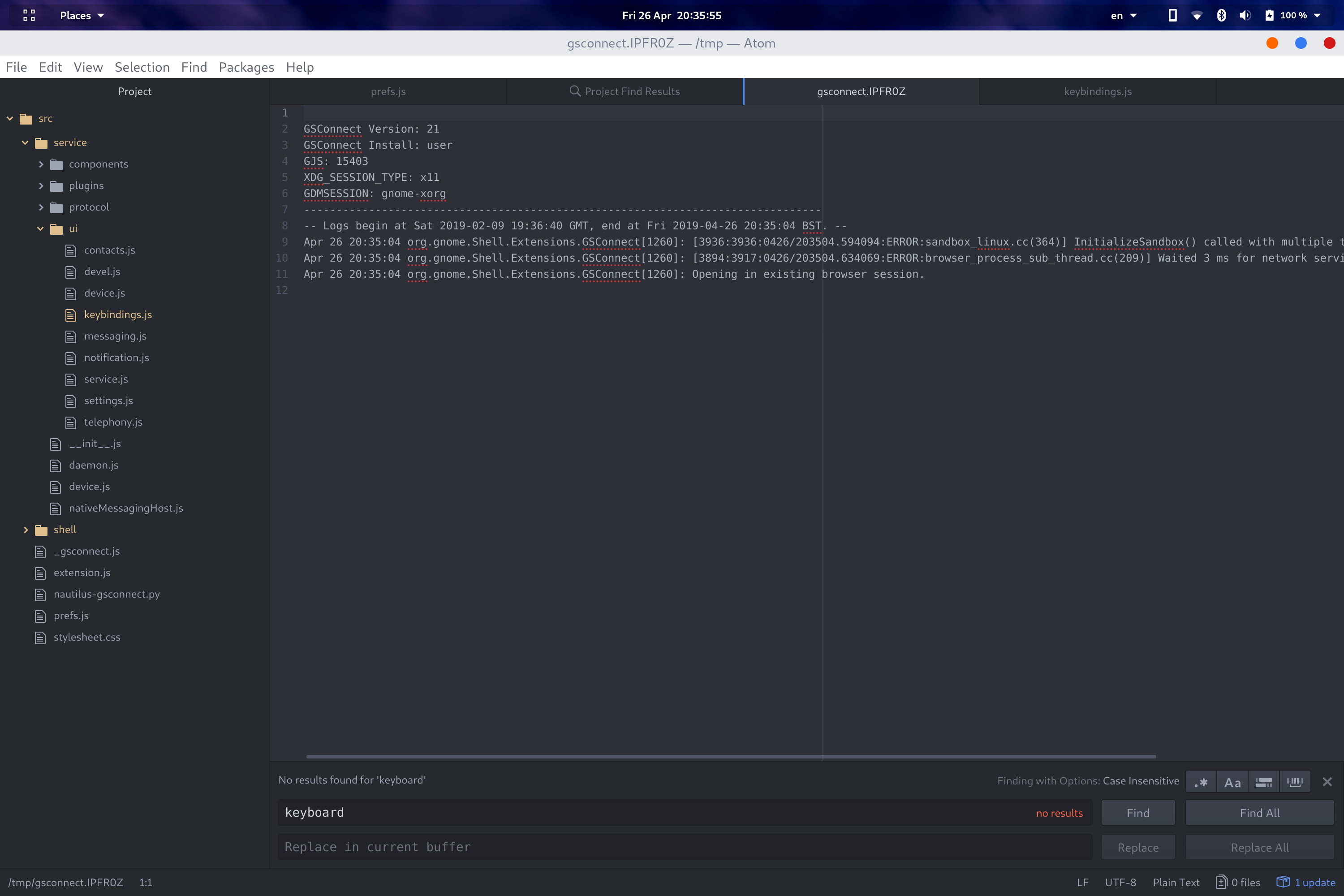This screenshot has height=896, width=1344.
Task: Open the Edit menu
Action: pos(50,67)
